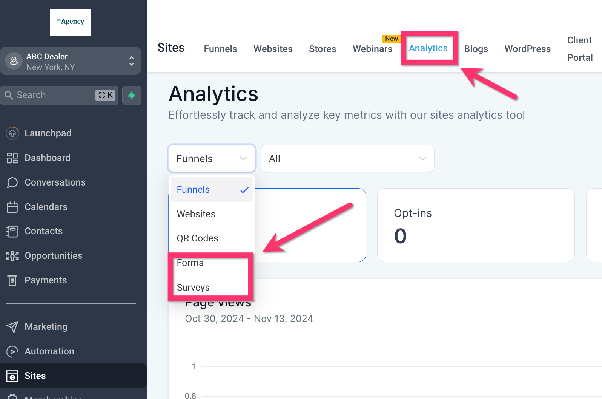Go to Contacts label
This screenshot has height=399, width=602.
tap(43, 231)
